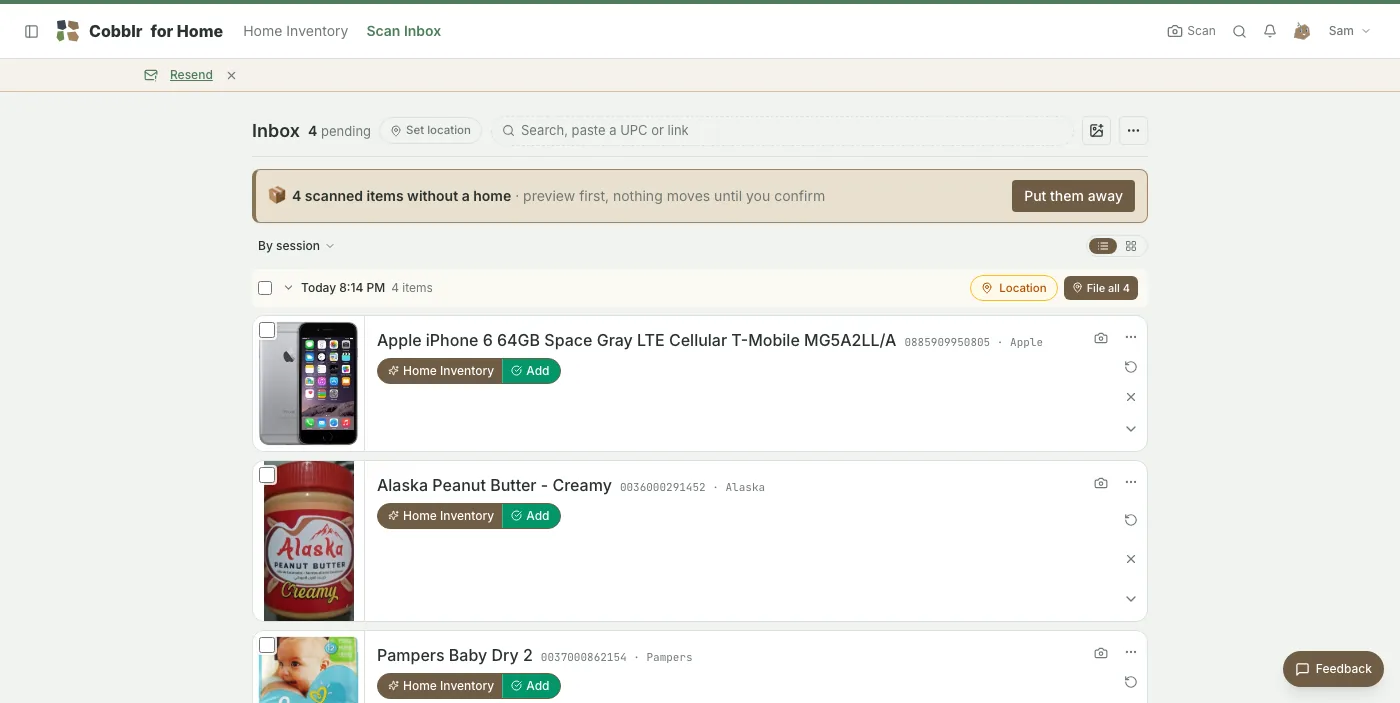This screenshot has width=1400, height=703.
Task: Check the Pampers Baby Dry 2 checkbox
Action: [267, 645]
